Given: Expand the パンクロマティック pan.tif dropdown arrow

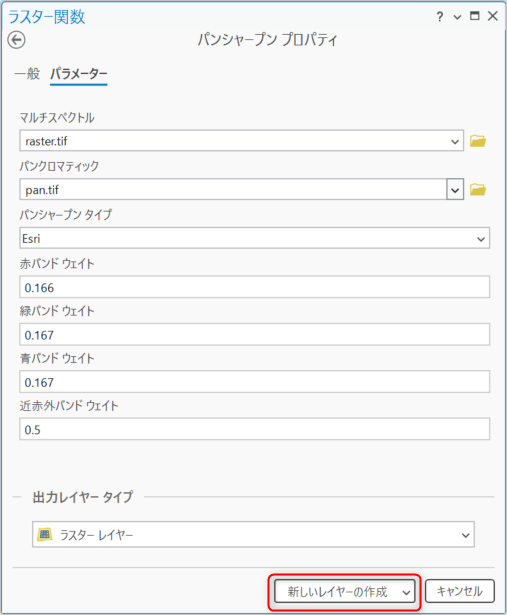Looking at the screenshot, I should coord(455,190).
